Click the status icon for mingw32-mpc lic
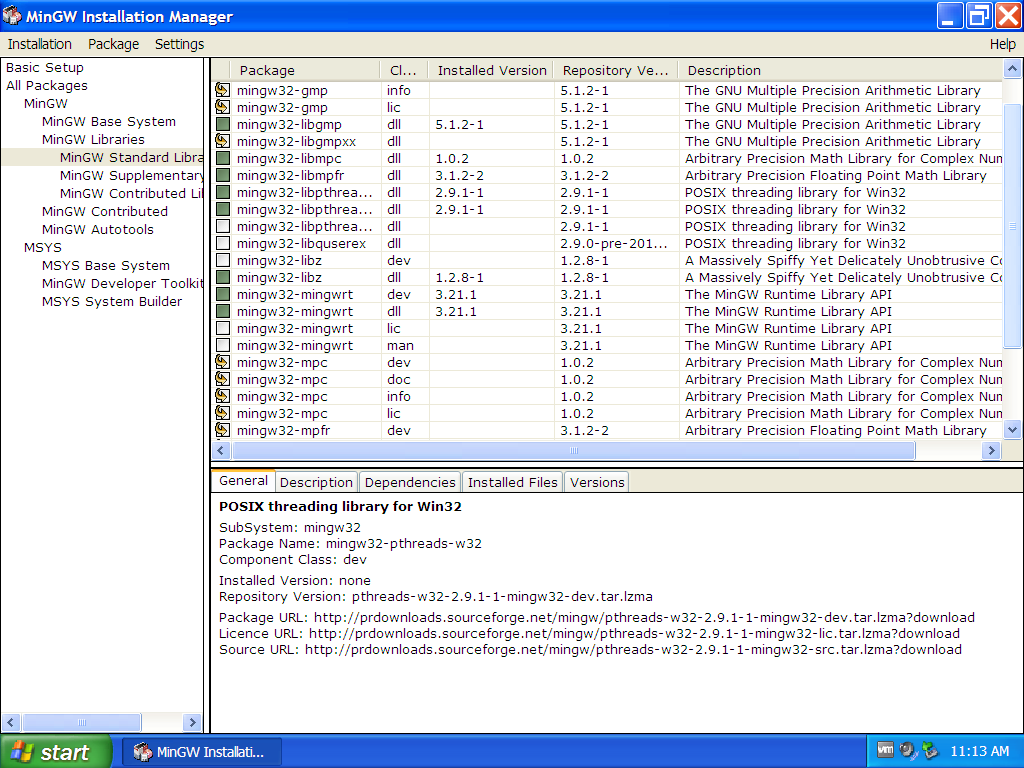This screenshot has height=768, width=1024. click(x=223, y=413)
